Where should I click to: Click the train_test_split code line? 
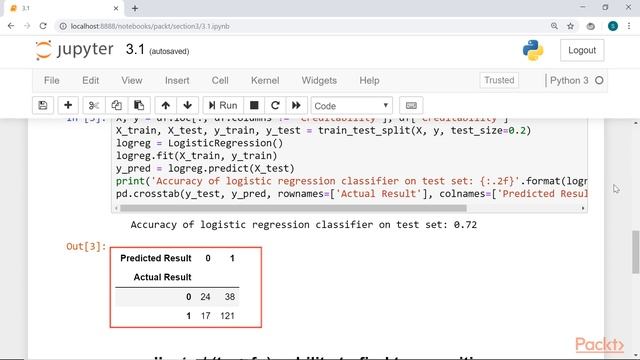(323, 131)
